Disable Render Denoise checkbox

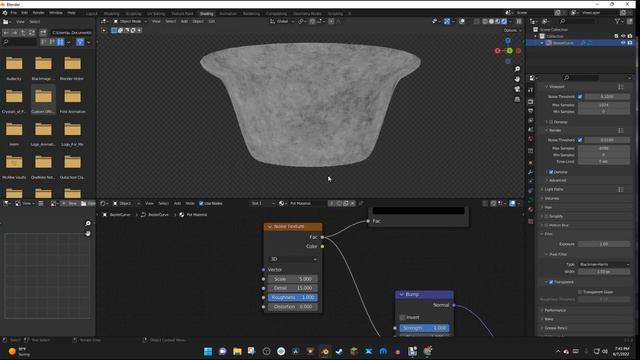[x=551, y=172]
